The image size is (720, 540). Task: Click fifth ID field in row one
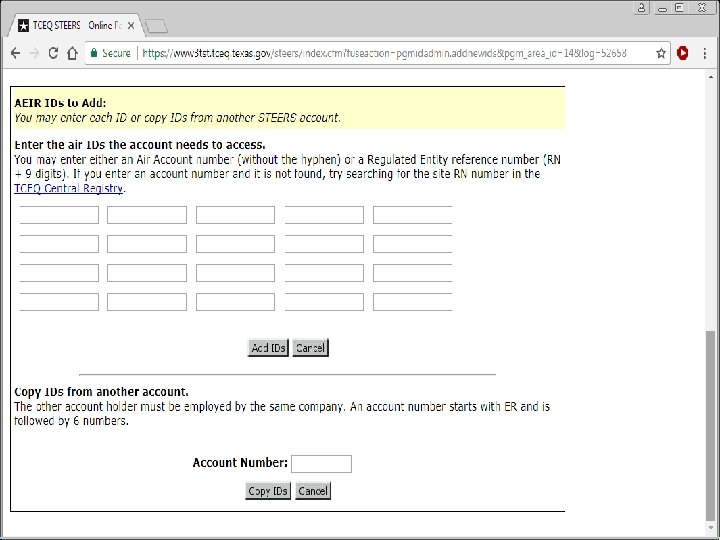point(412,215)
